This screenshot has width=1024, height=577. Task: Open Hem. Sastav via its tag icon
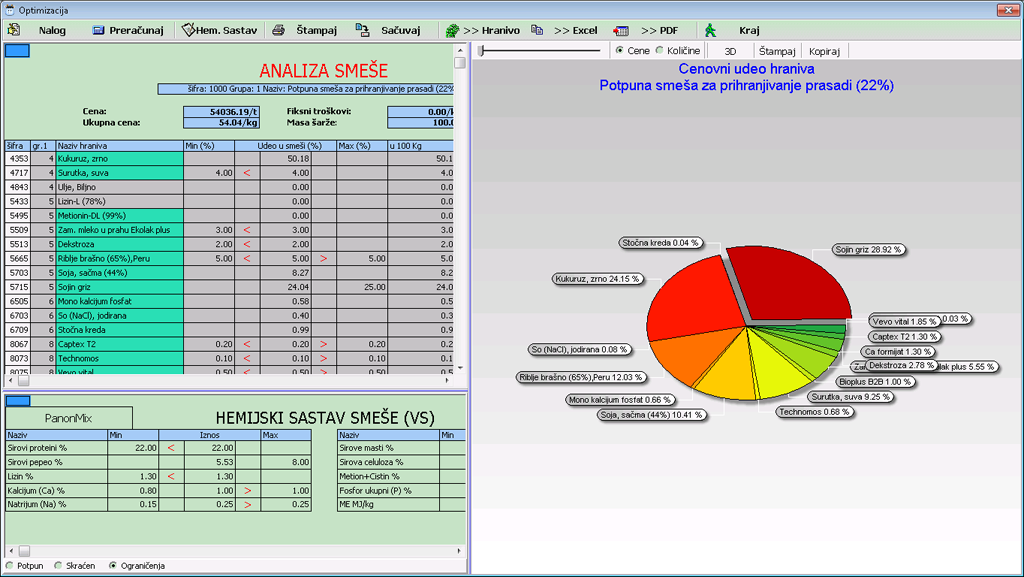point(187,30)
